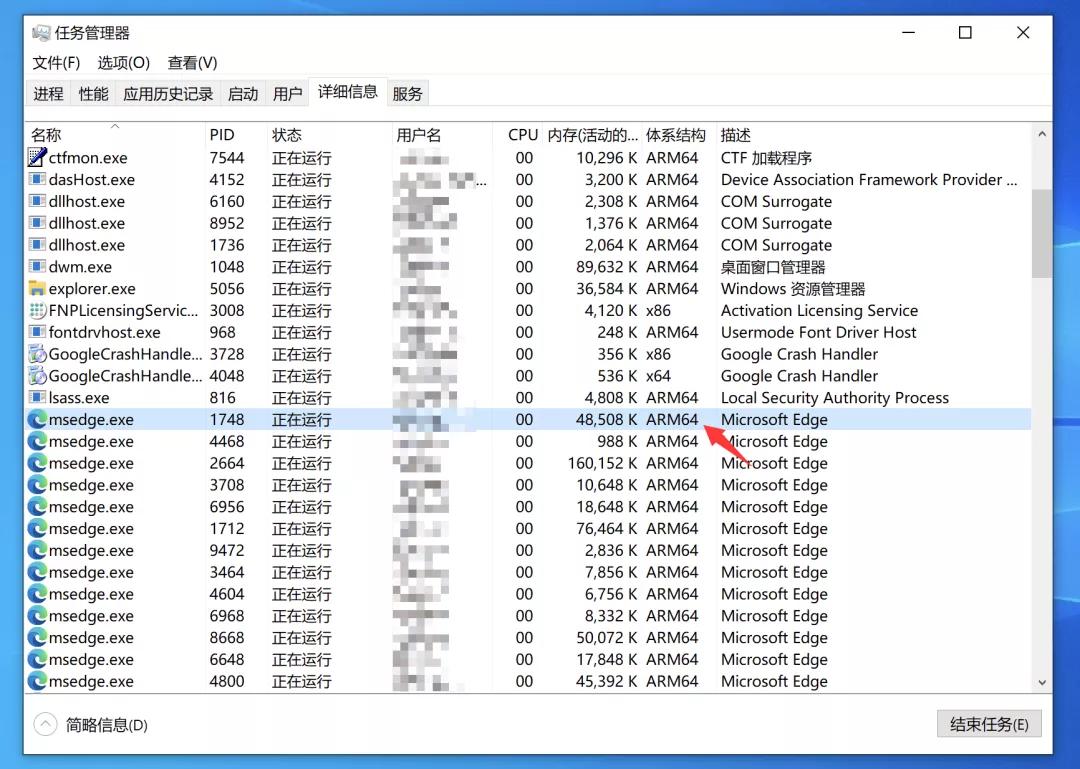Open the 文件(F) menu
The image size is (1080, 769).
click(x=55, y=62)
